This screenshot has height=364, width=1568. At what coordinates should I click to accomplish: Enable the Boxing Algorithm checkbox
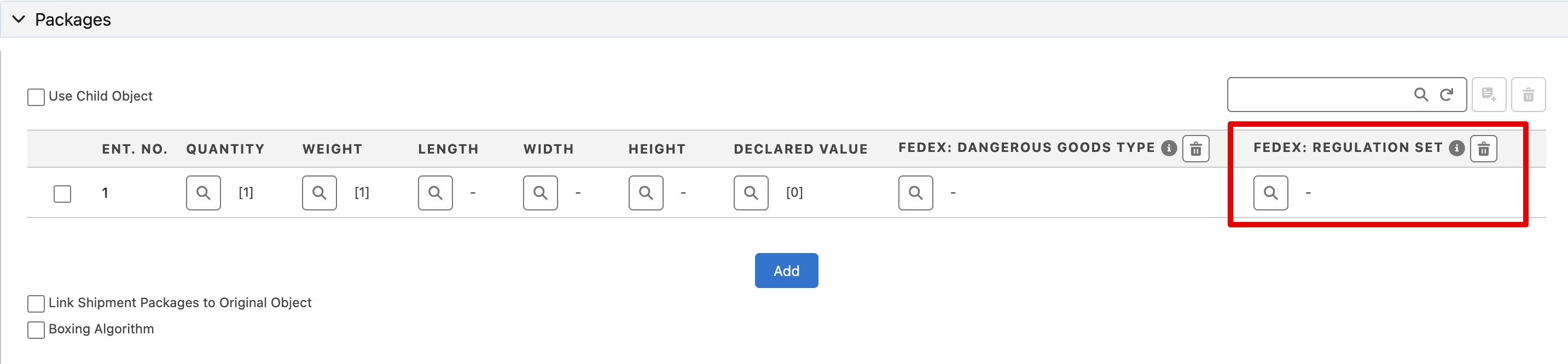point(36,330)
